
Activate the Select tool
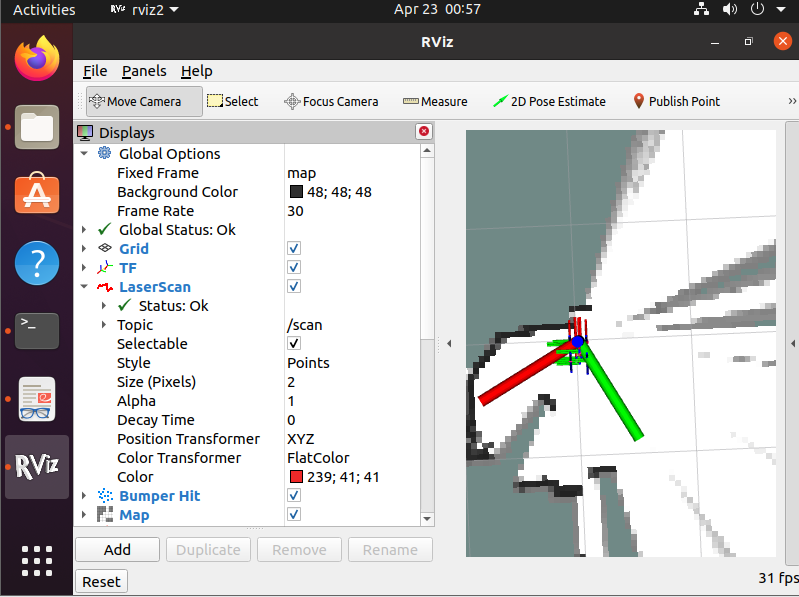pyautogui.click(x=233, y=102)
